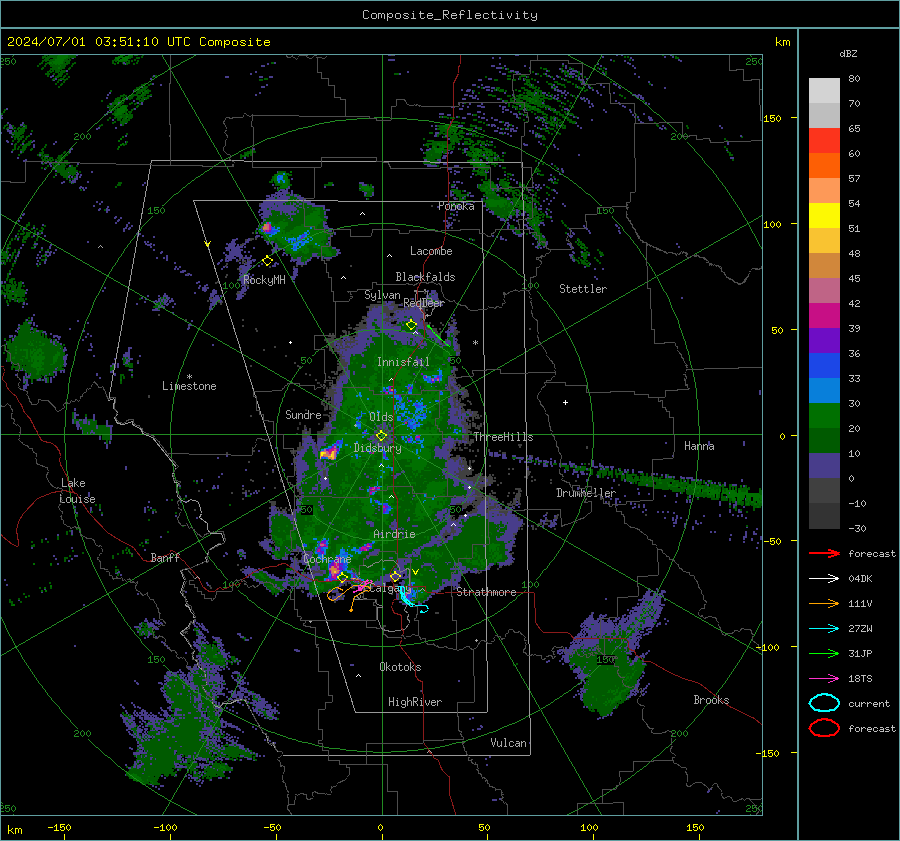Click the Stettler label
The image size is (900, 841).
583,289
